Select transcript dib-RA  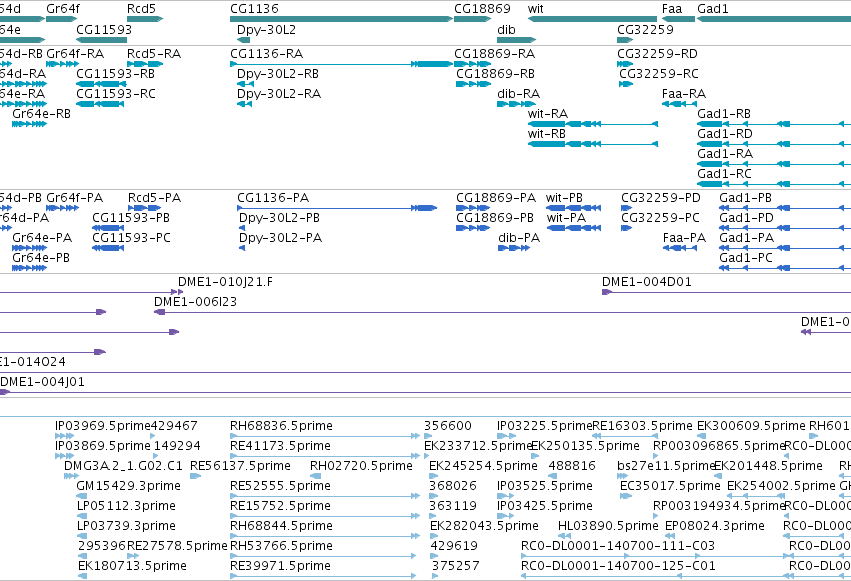(x=516, y=104)
